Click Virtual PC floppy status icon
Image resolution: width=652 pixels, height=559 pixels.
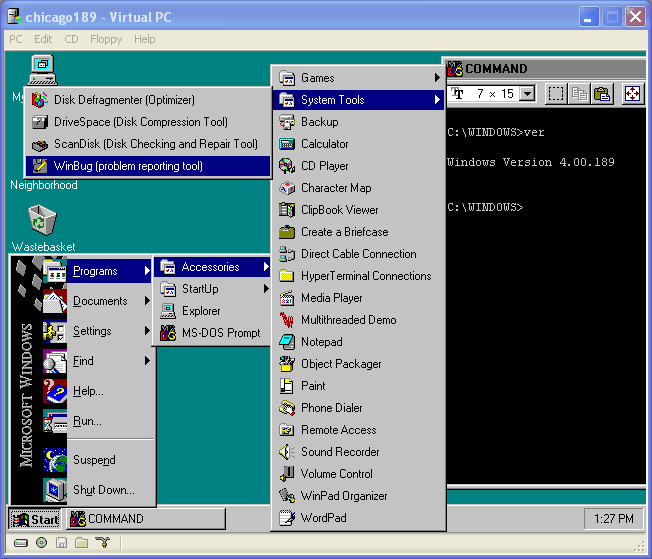tap(62, 543)
